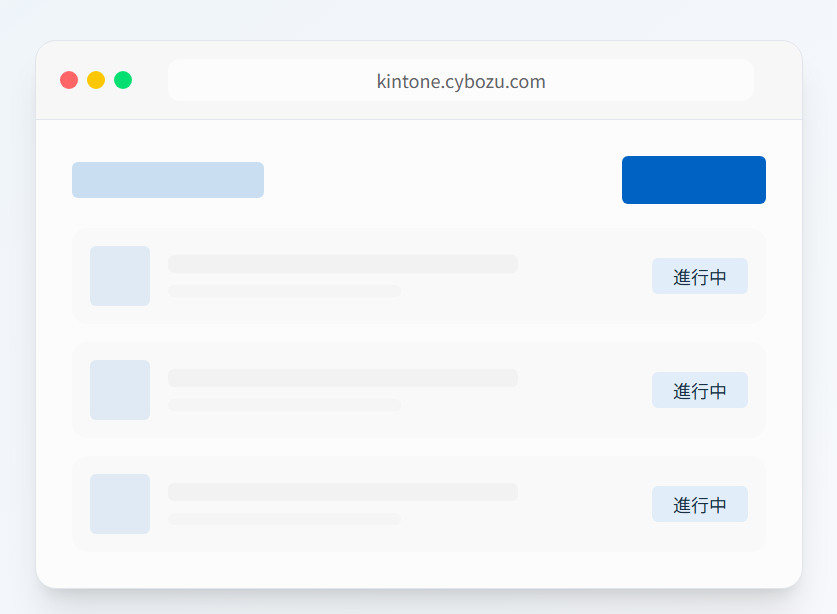The image size is (837, 614).
Task: Select the second record's title line
Action: pyautogui.click(x=343, y=378)
